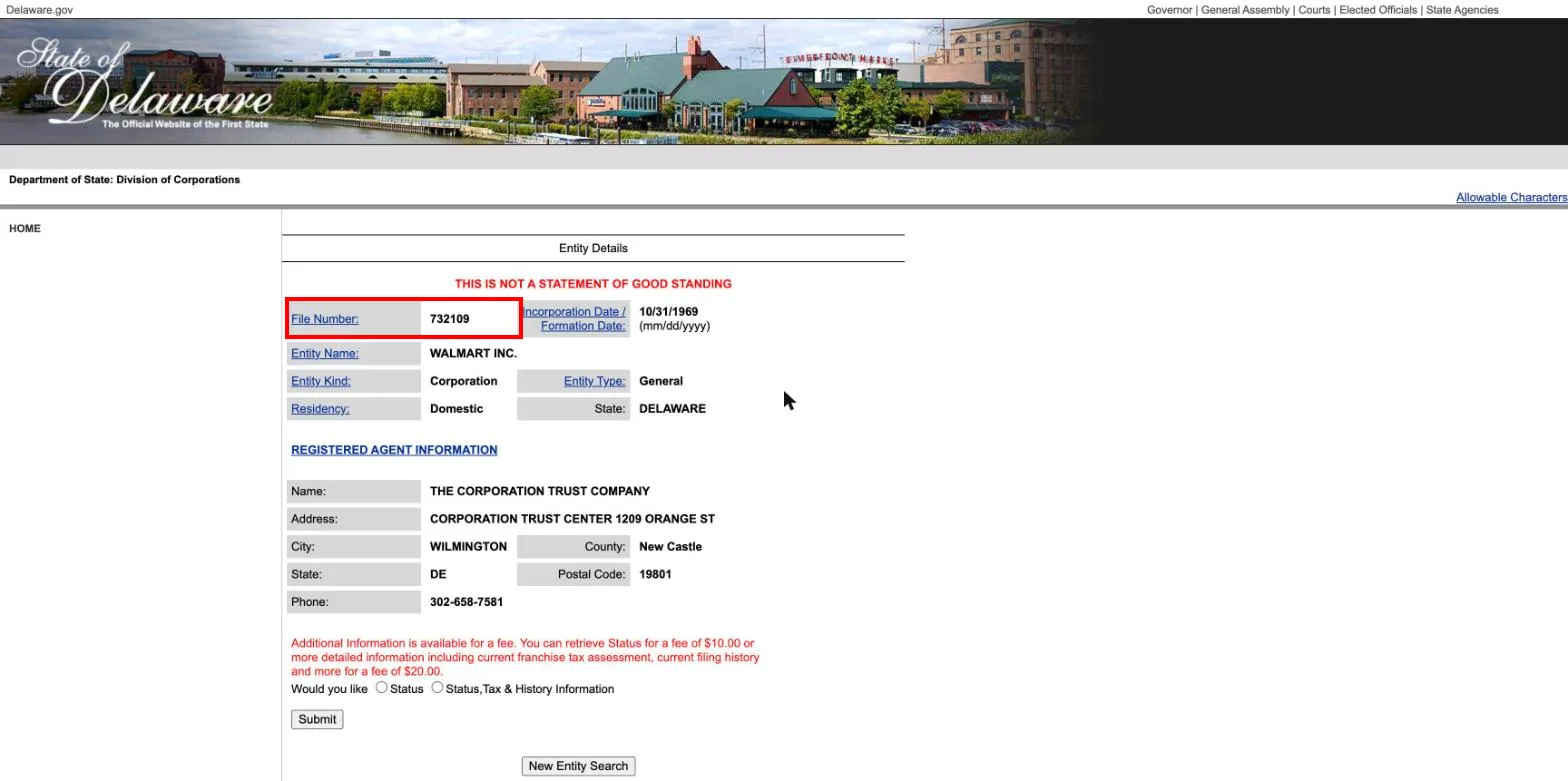
Task: Click entity kind value Corporation
Action: 464,381
